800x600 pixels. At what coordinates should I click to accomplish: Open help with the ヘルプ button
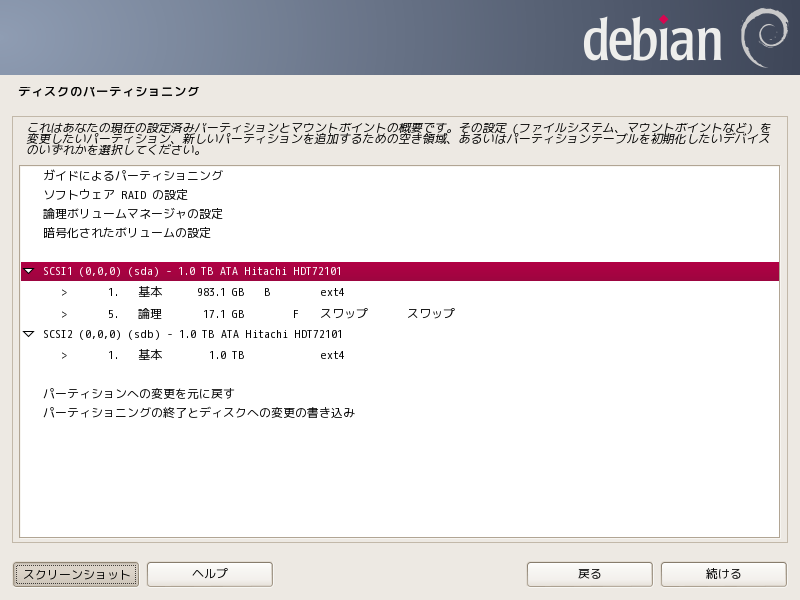click(210, 574)
